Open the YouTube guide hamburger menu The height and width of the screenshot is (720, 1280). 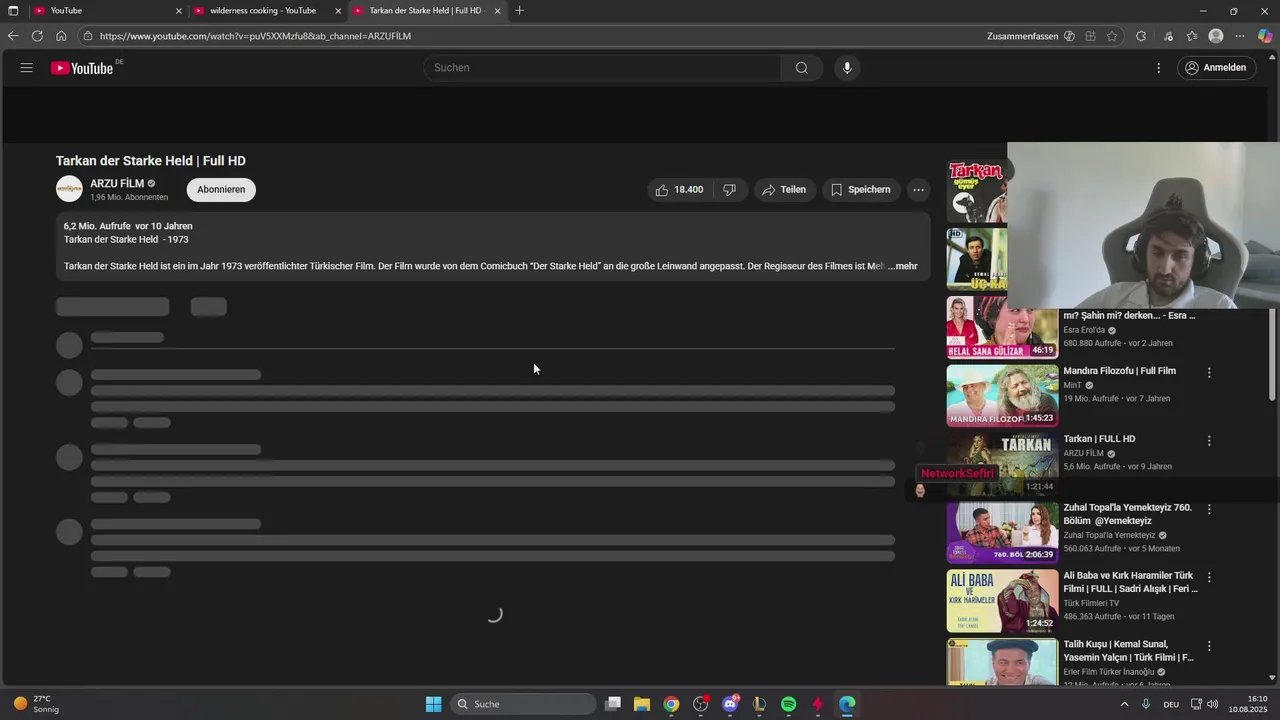[27, 68]
